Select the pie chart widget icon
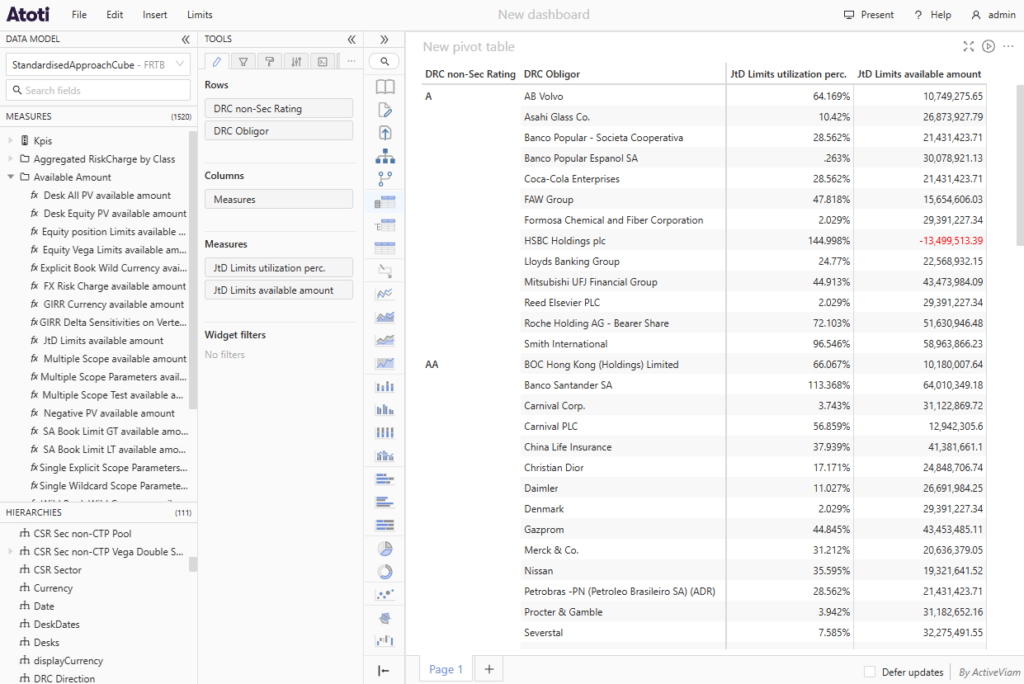 (385, 549)
